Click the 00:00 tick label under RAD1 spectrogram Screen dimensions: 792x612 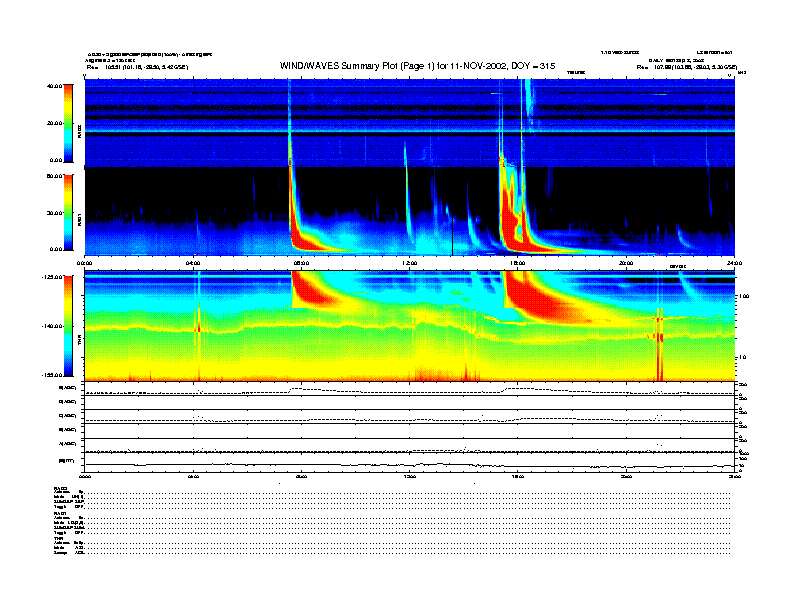click(84, 263)
